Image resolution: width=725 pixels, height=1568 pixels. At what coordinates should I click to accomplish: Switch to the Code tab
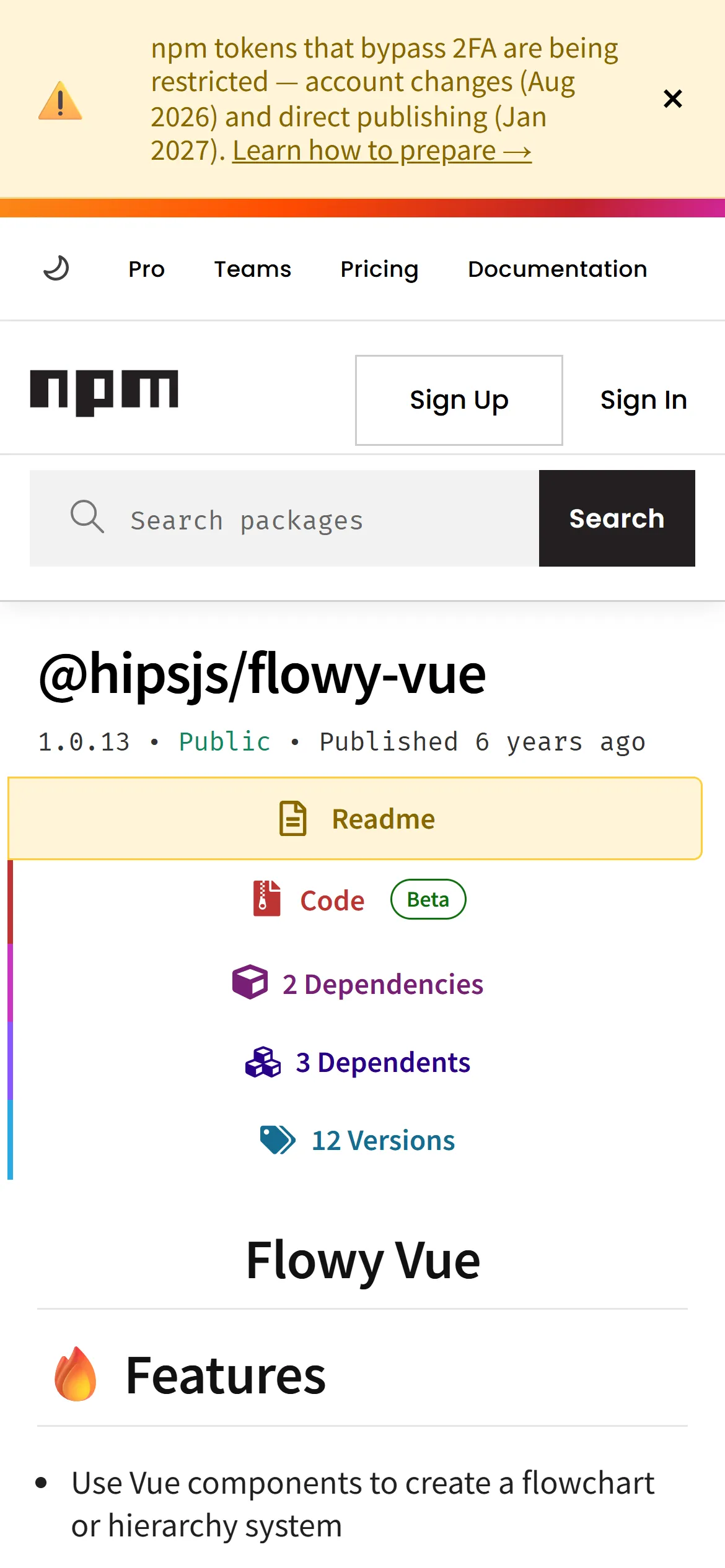tap(354, 900)
